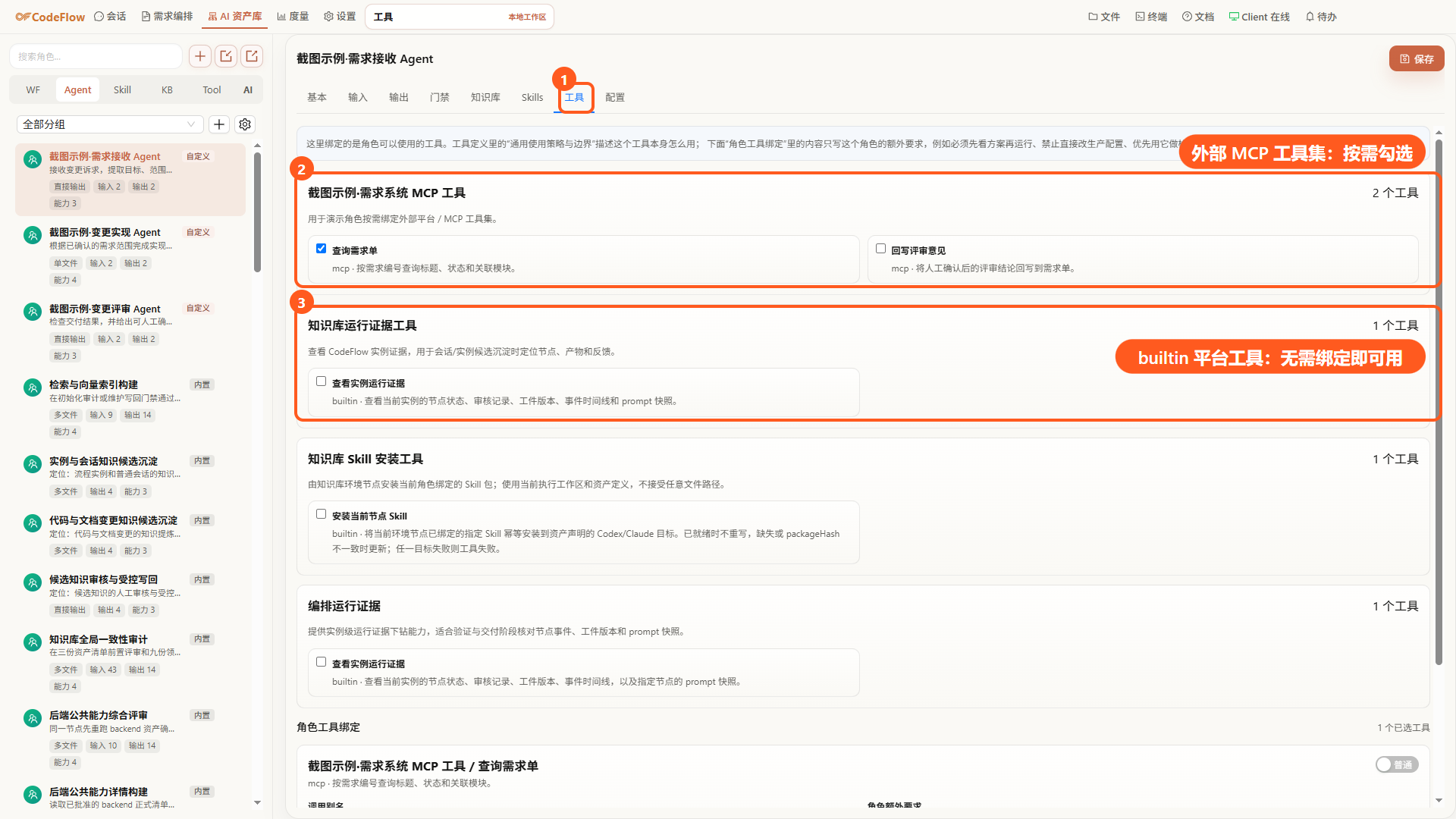Viewport: 1456px width, 819px height.
Task: Click the CodeFlow logo
Action: tap(50, 17)
